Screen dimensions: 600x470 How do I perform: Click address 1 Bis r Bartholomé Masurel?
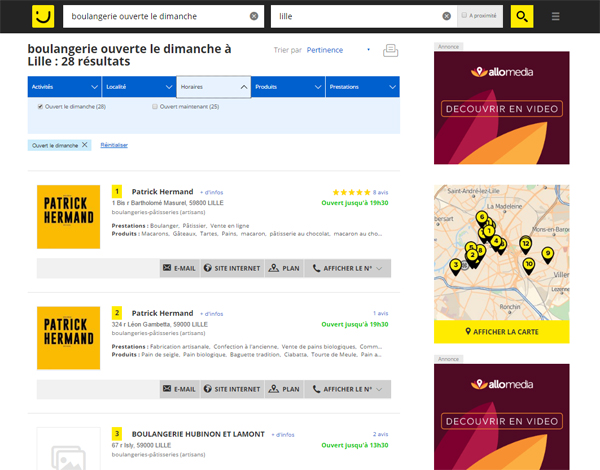(x=168, y=203)
